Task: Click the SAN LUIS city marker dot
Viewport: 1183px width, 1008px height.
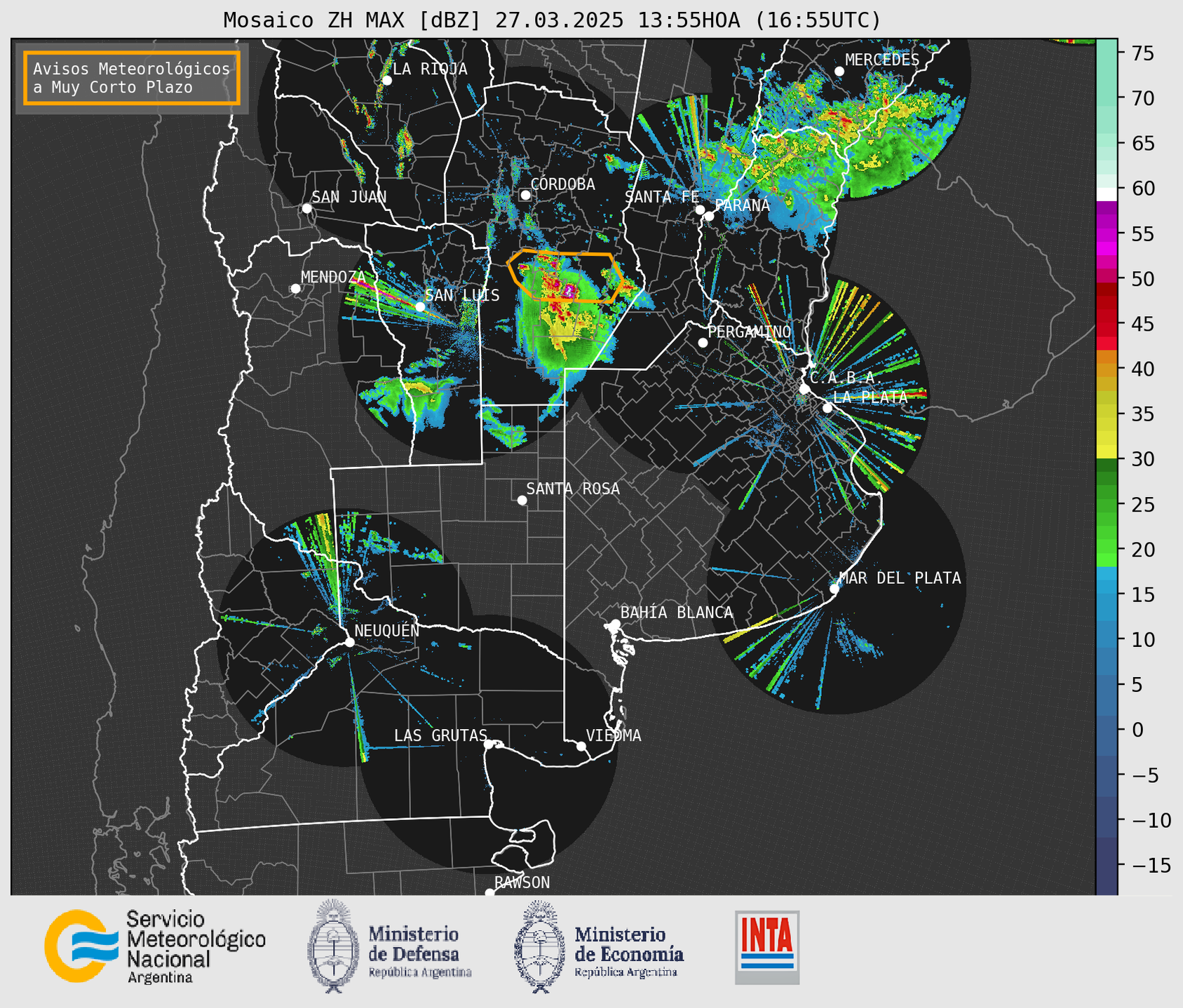Action: pos(420,306)
